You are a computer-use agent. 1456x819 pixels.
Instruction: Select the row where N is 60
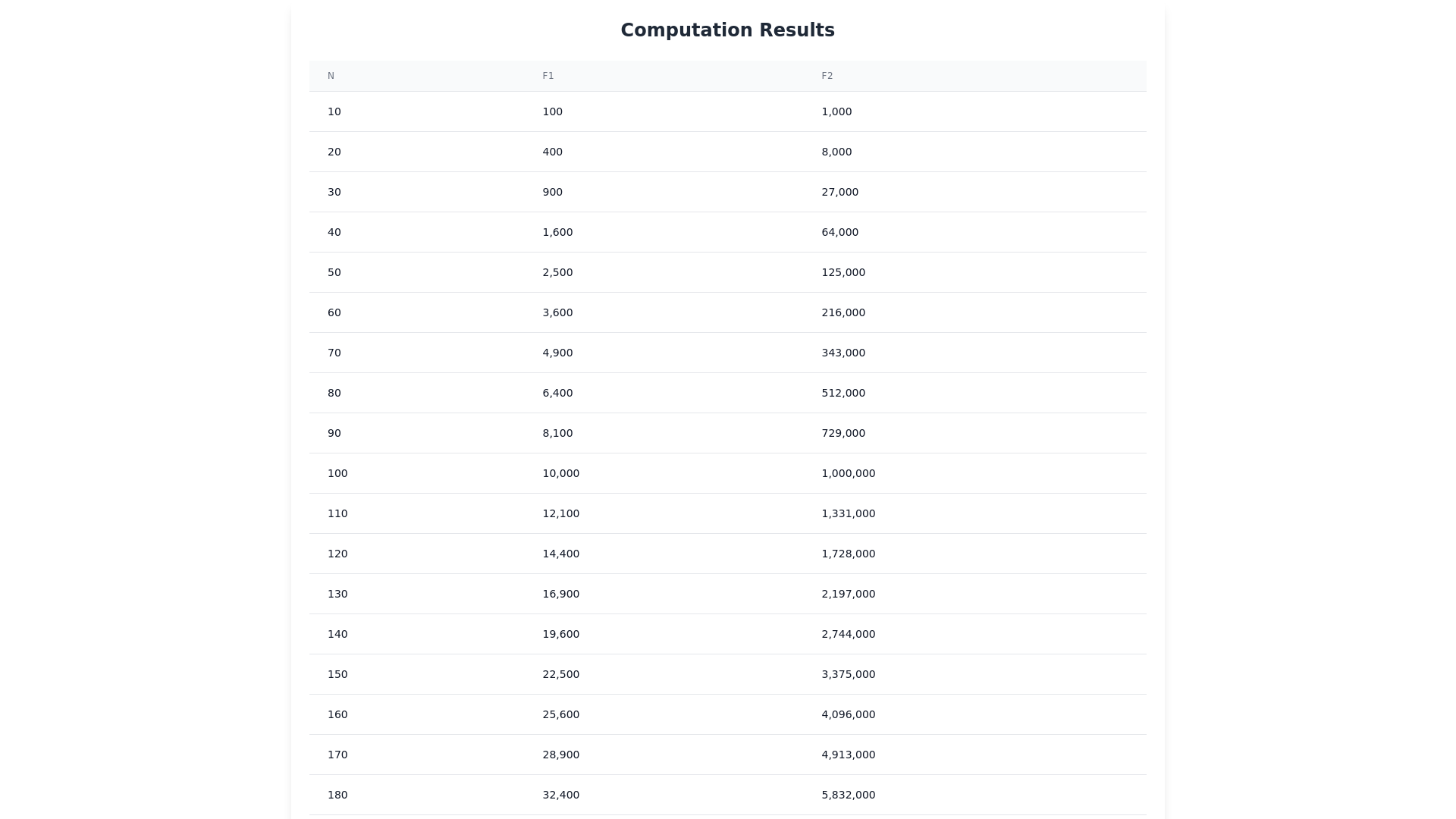pyautogui.click(x=728, y=312)
